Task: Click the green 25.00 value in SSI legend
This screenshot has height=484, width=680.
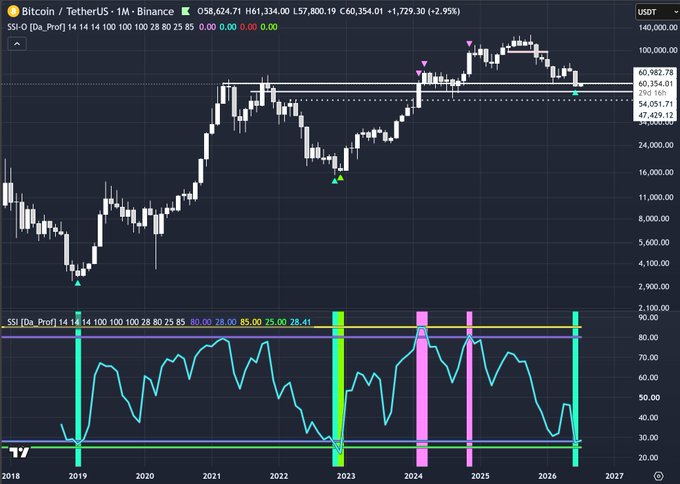Action: click(x=276, y=322)
